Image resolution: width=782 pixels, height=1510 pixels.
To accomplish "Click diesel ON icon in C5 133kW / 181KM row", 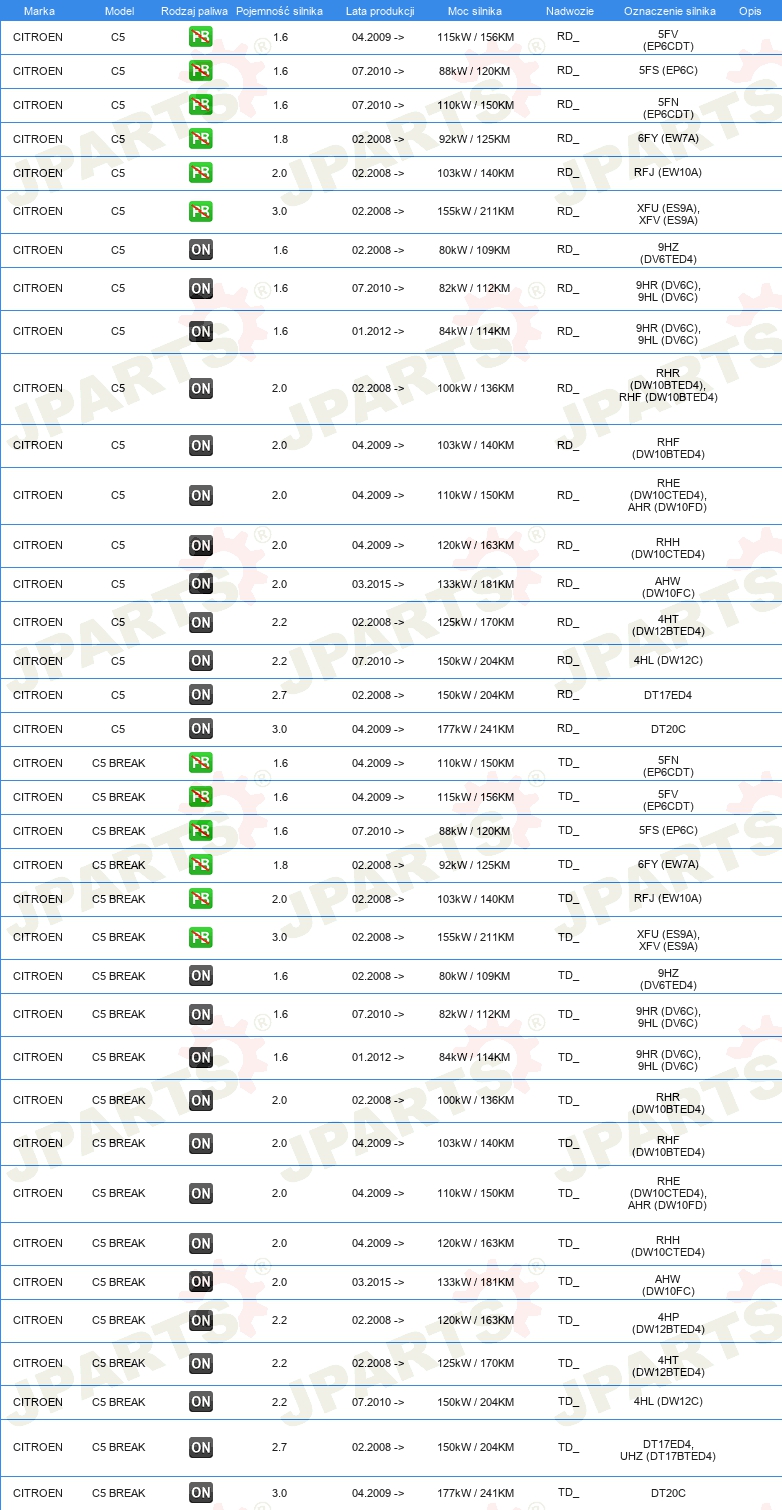I will point(200,584).
